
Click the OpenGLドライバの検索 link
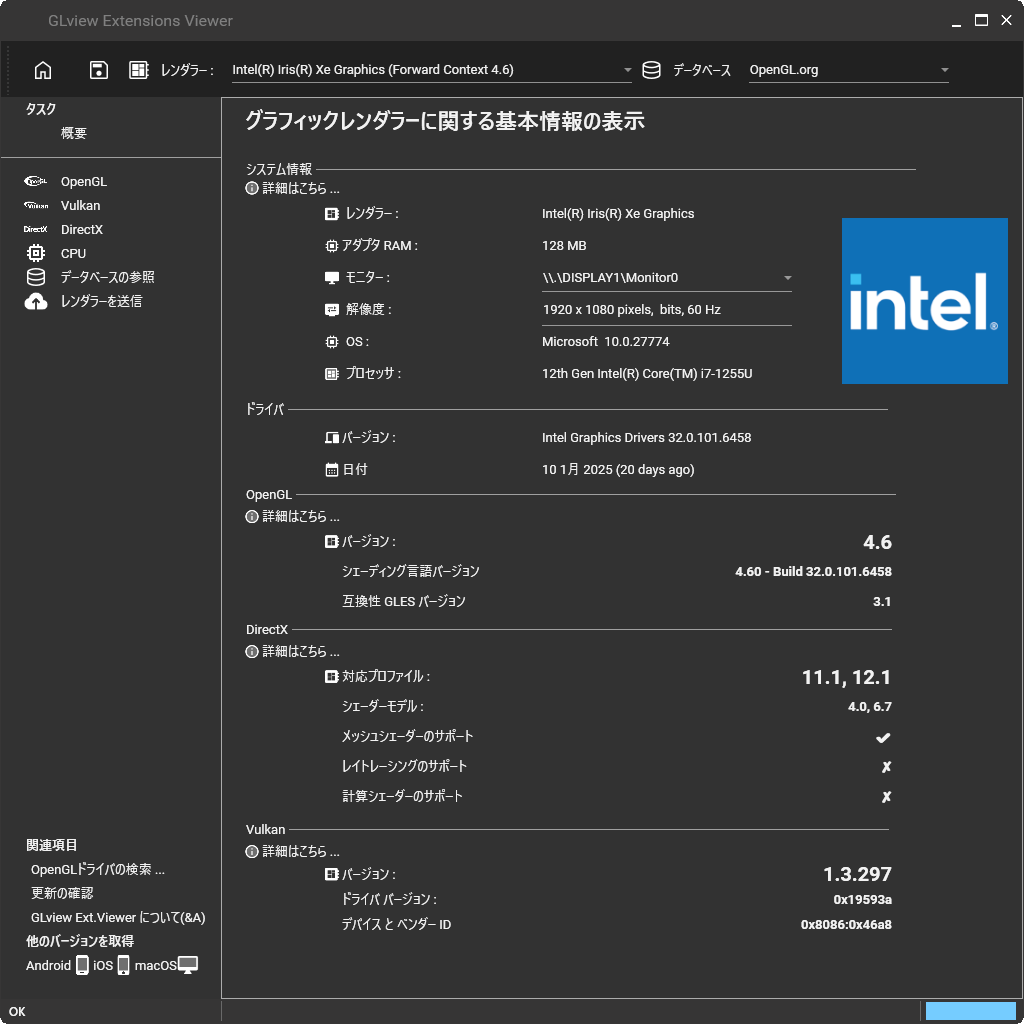coord(98,869)
